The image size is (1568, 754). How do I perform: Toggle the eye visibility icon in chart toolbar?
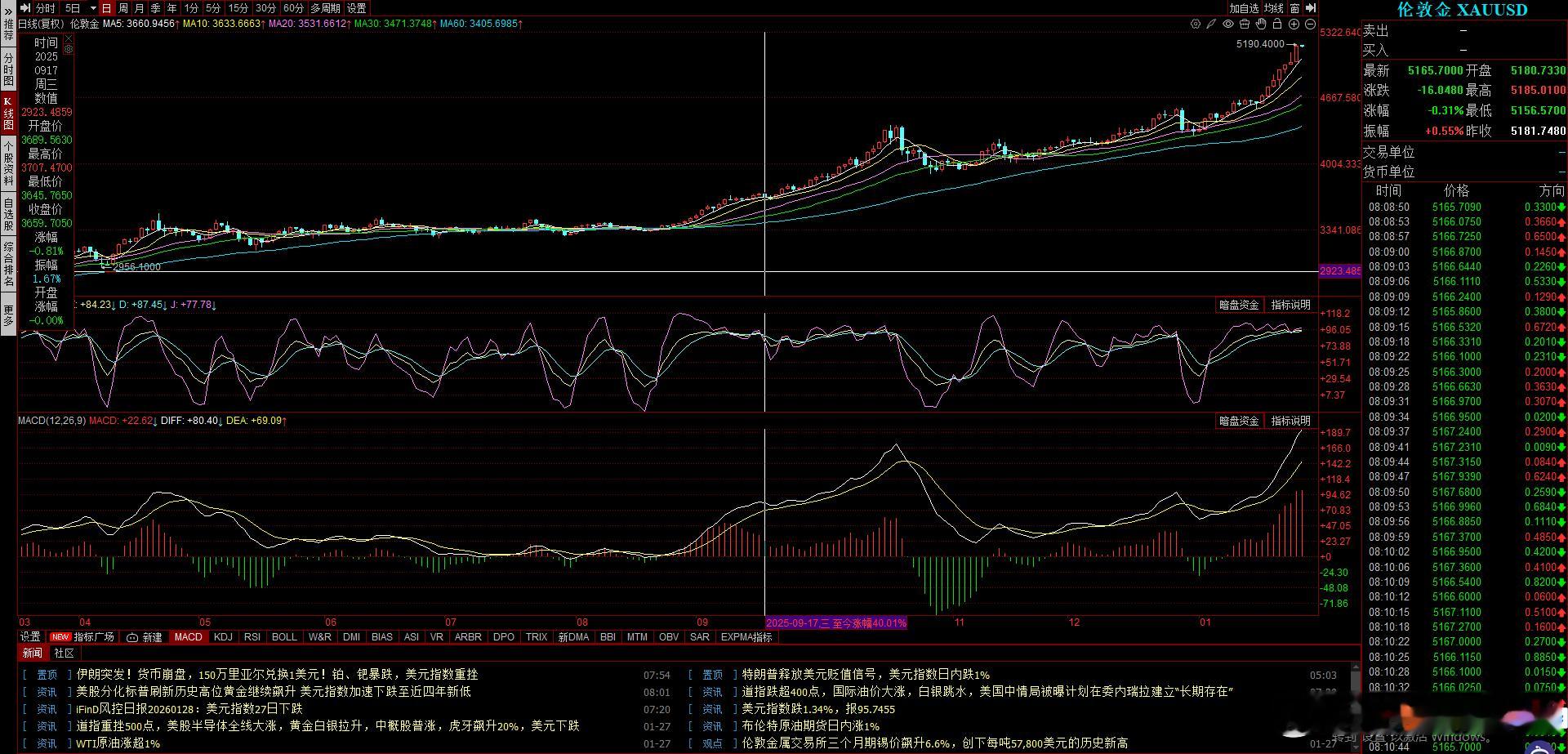pos(1228,24)
